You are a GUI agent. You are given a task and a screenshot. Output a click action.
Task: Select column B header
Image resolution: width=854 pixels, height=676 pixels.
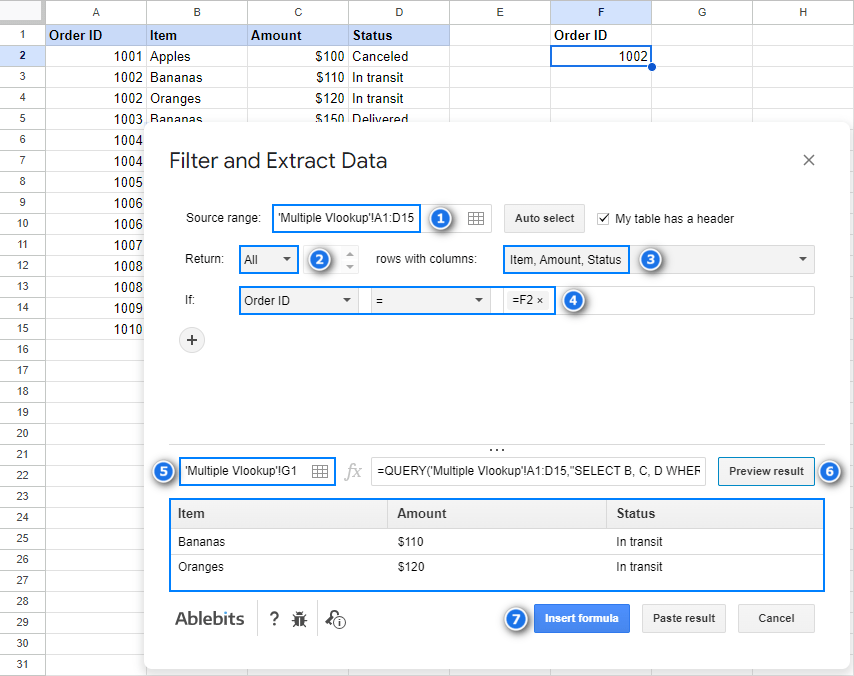coord(197,12)
